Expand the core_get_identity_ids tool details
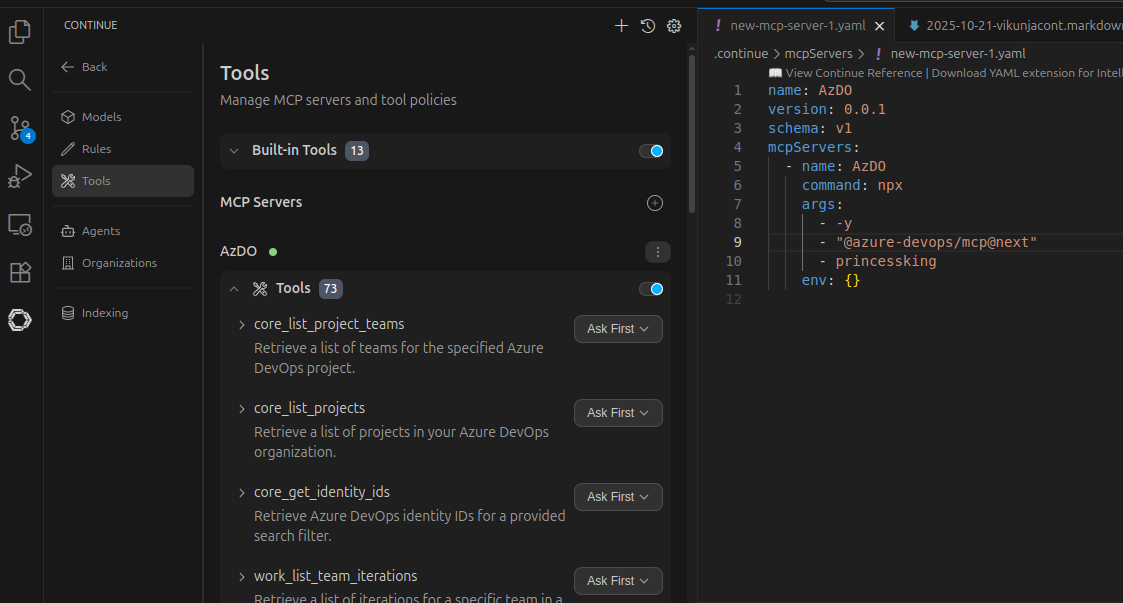 click(242, 493)
